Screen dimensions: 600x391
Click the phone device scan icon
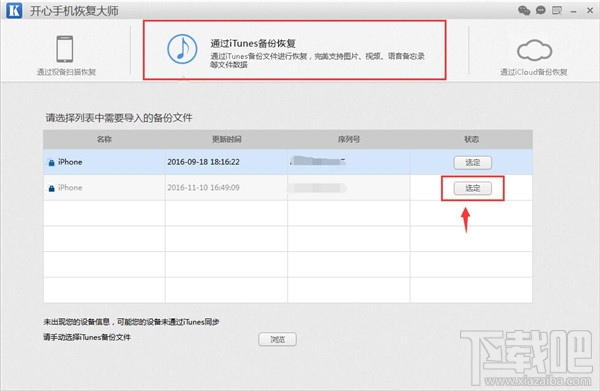(x=65, y=49)
